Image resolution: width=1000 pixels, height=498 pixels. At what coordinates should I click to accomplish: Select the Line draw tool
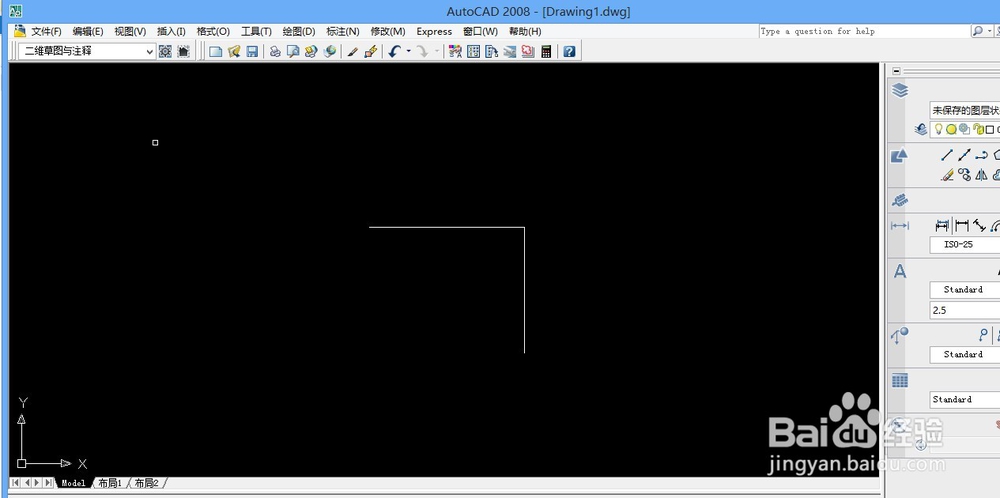[947, 155]
